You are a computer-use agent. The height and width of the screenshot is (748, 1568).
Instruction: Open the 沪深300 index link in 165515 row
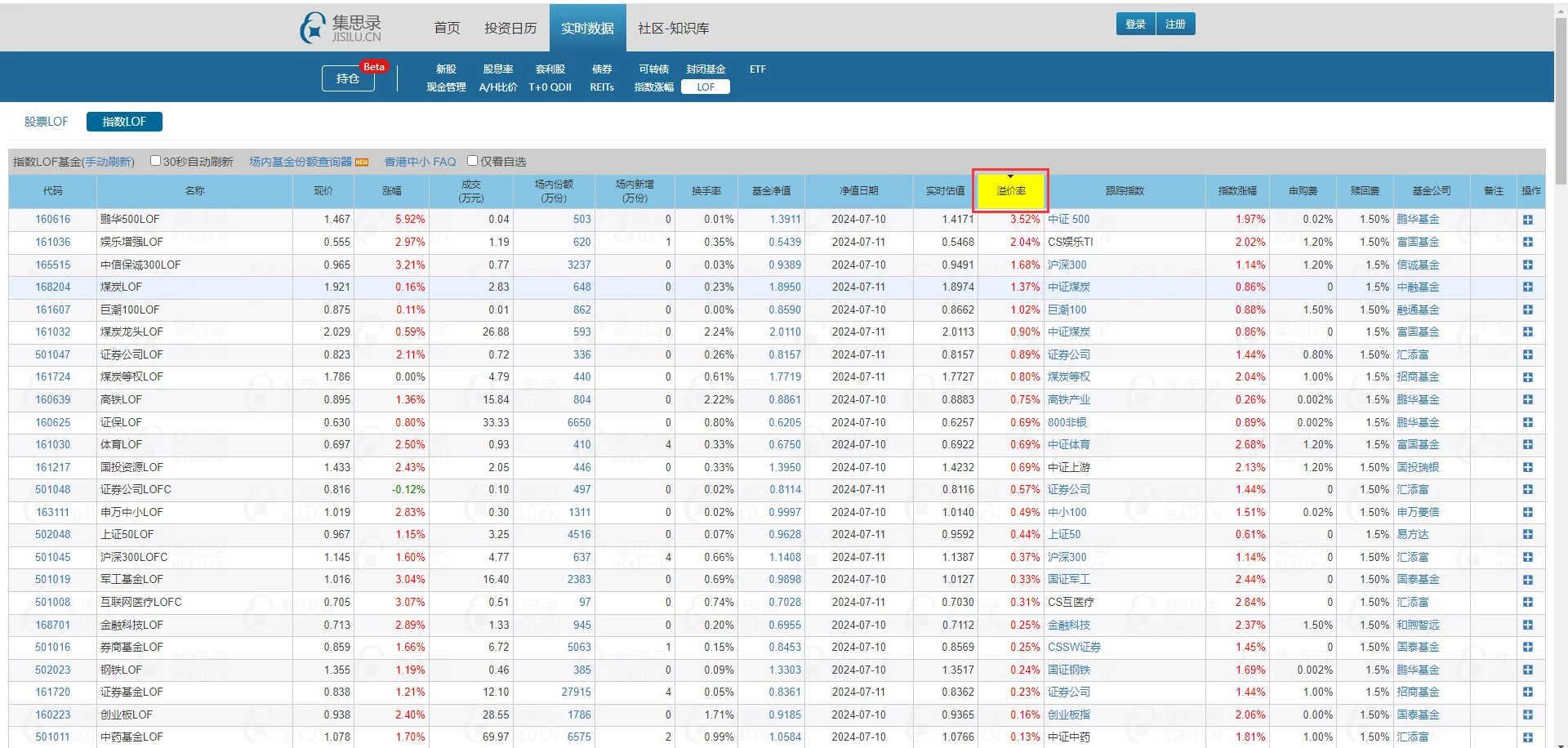click(x=1067, y=265)
